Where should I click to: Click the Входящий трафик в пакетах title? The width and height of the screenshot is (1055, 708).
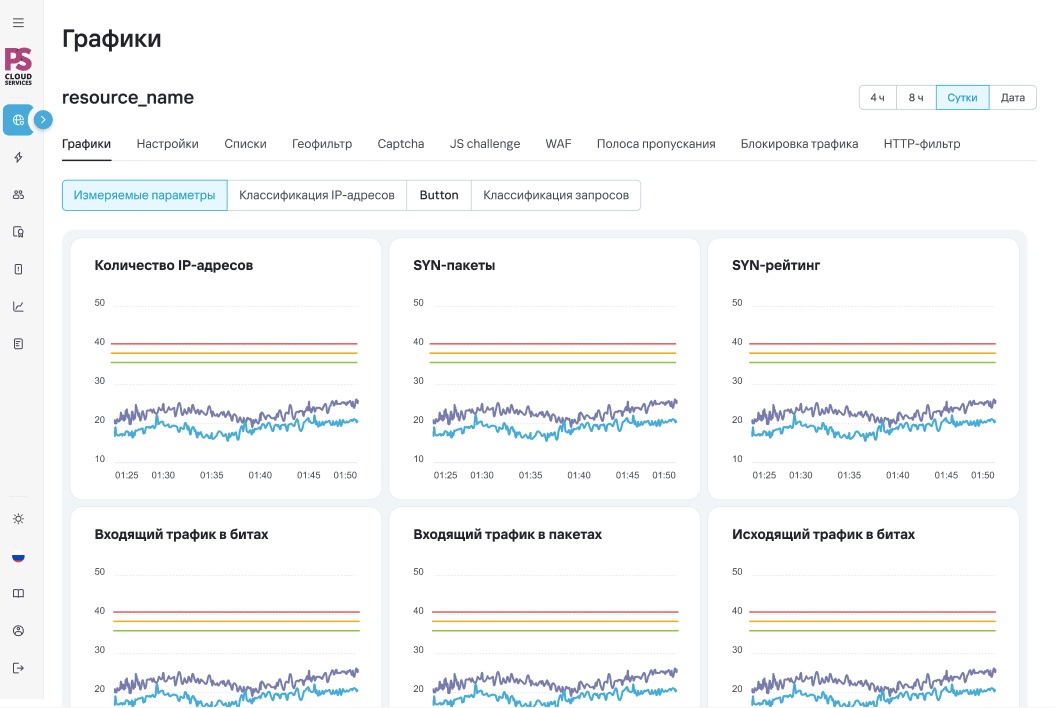pos(507,534)
